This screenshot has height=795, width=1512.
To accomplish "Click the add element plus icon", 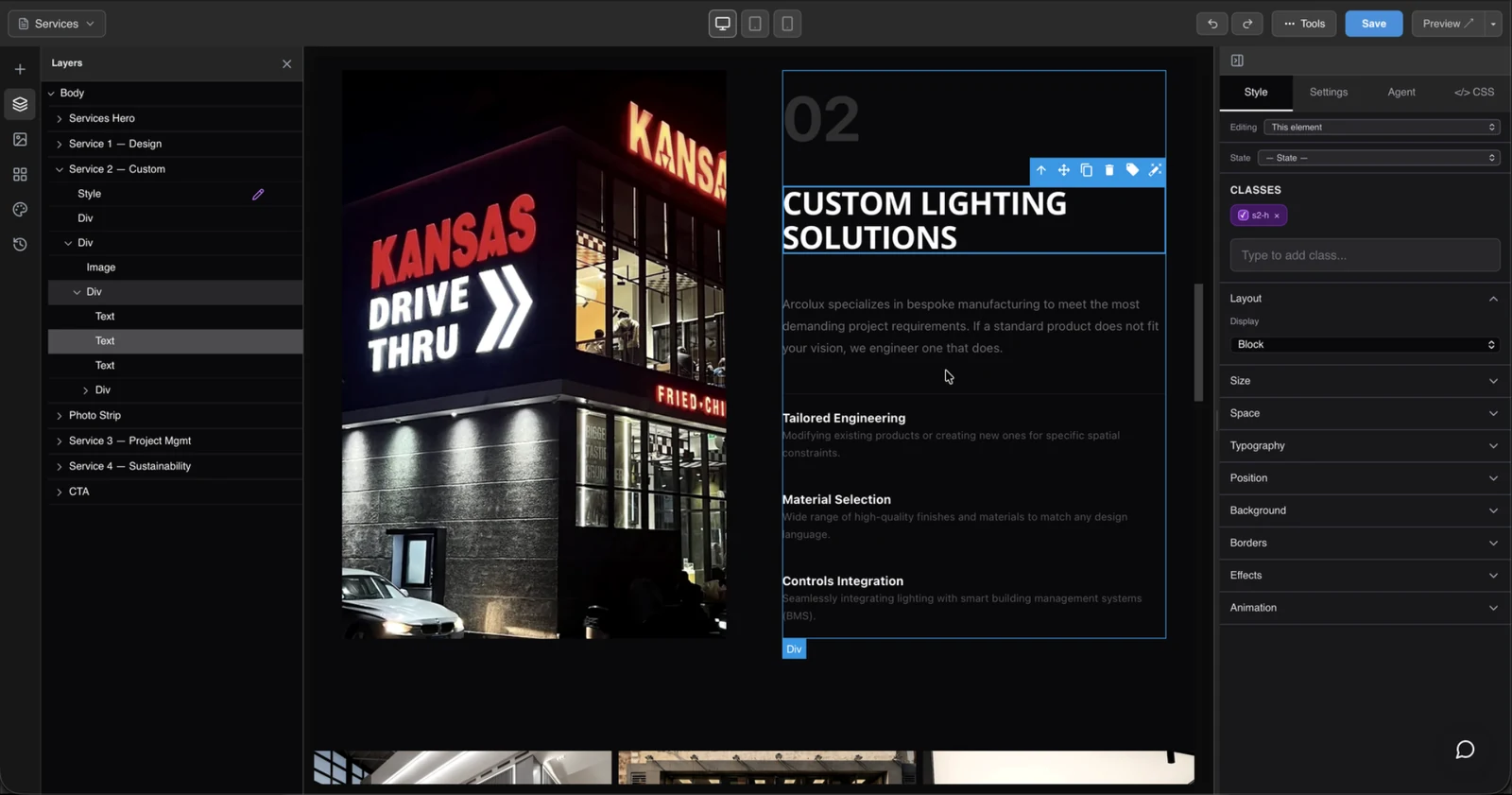I will click(x=20, y=69).
